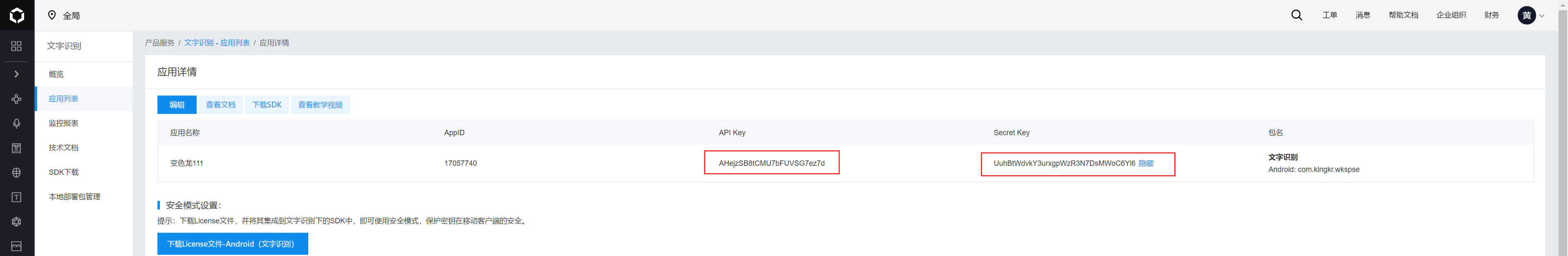This screenshot has height=256, width=1568.
Task: Open the search magnifier icon
Action: tap(1297, 15)
